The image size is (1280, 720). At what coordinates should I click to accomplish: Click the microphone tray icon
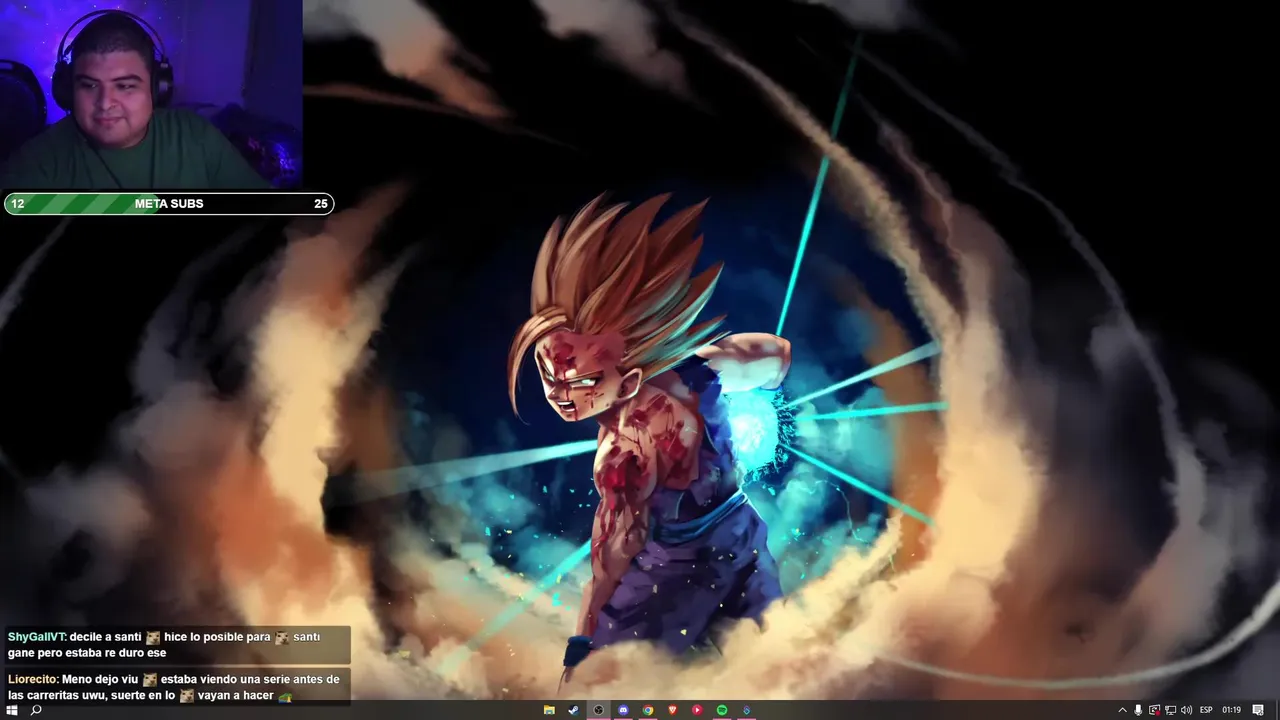[1138, 710]
